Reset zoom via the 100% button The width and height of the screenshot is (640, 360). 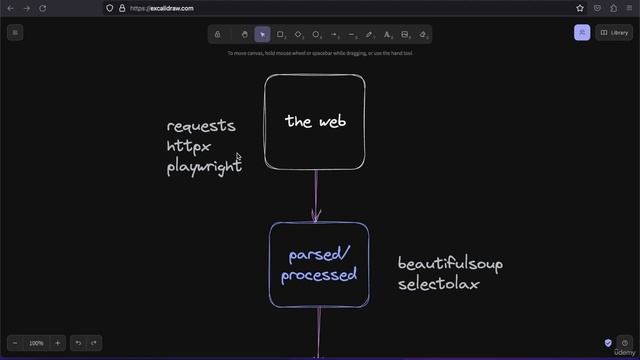pyautogui.click(x=36, y=343)
